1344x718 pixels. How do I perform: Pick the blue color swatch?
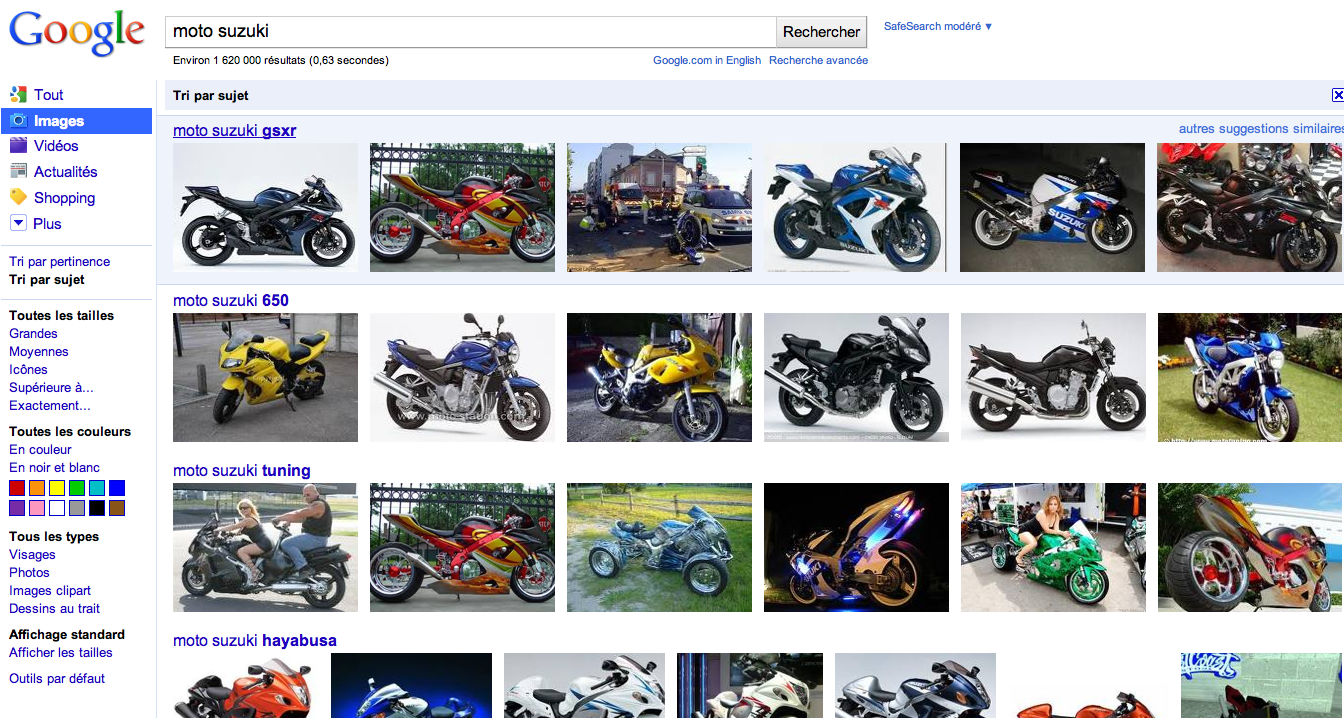117,488
